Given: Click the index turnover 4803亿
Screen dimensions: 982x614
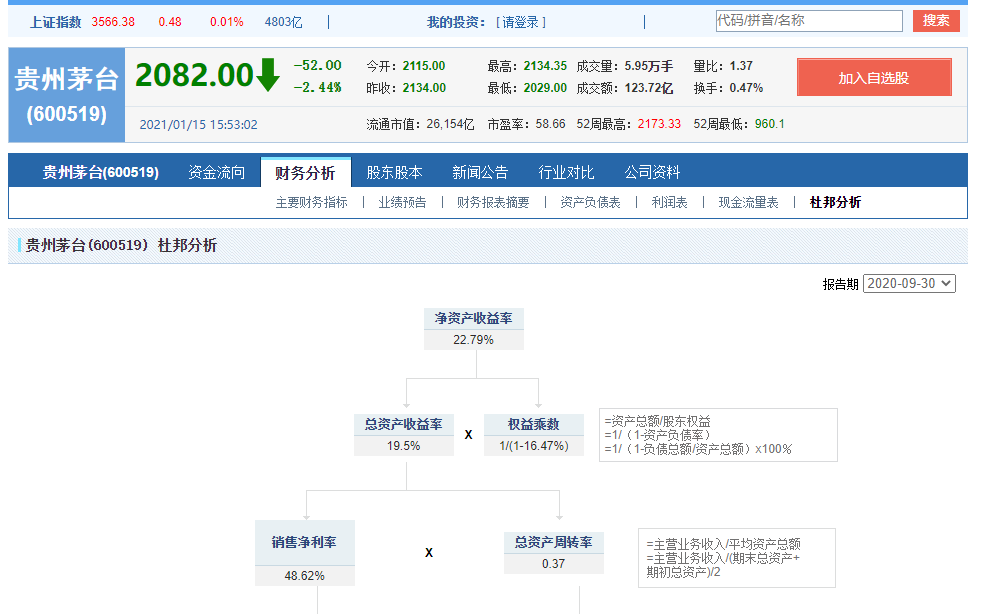Looking at the screenshot, I should [283, 22].
